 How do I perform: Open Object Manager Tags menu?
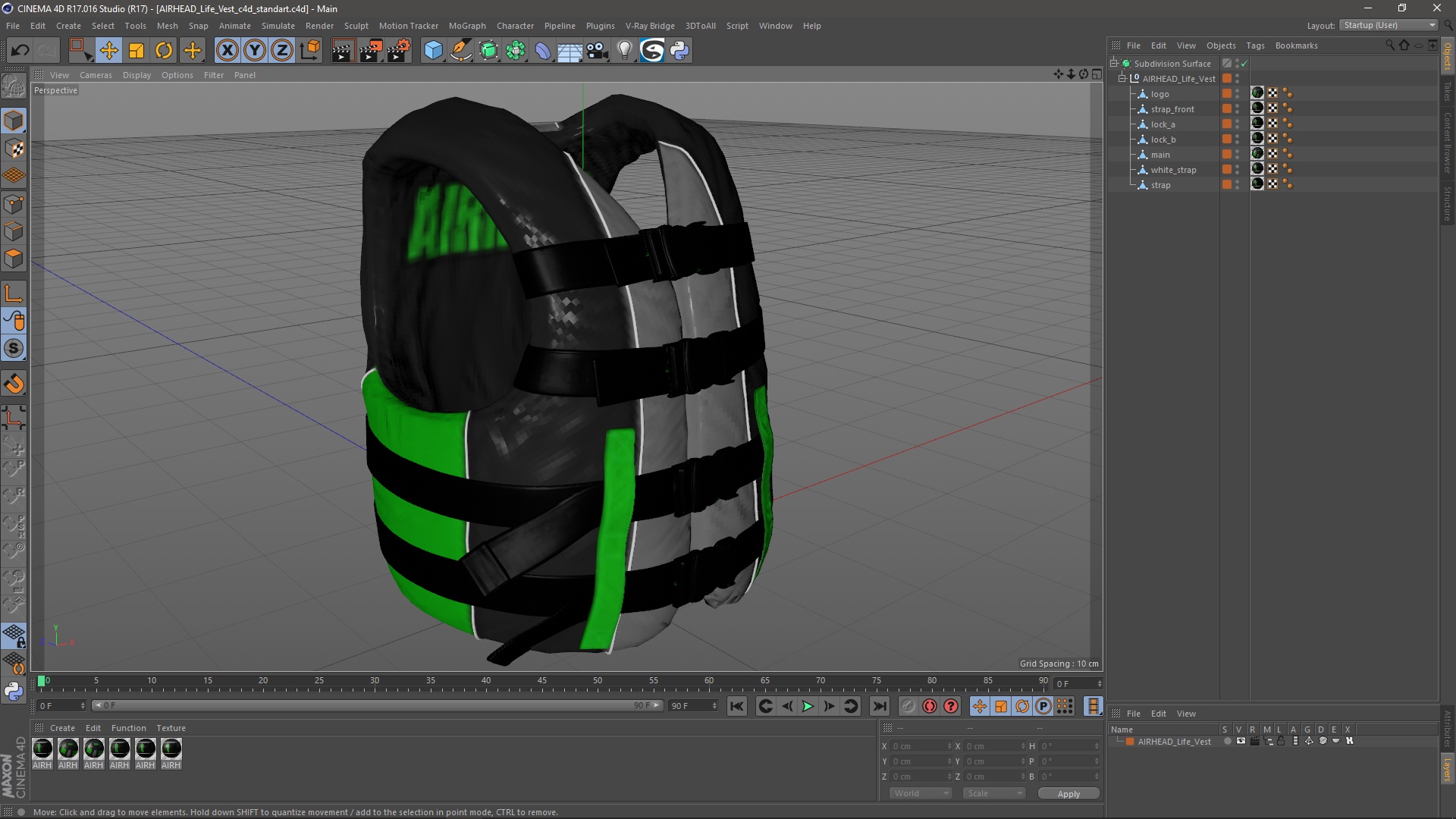pyautogui.click(x=1255, y=45)
